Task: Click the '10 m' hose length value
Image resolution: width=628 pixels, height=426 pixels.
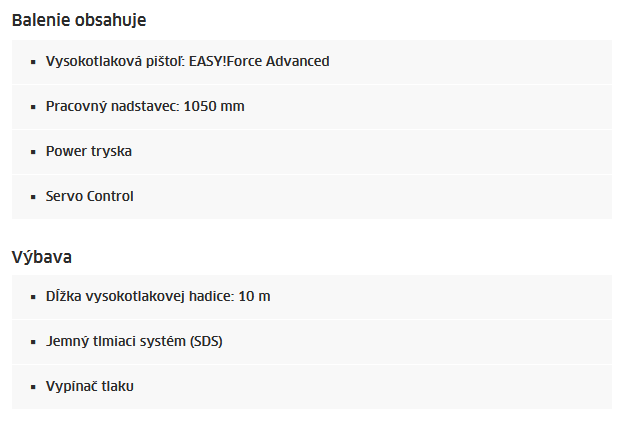Action: pyautogui.click(x=254, y=296)
